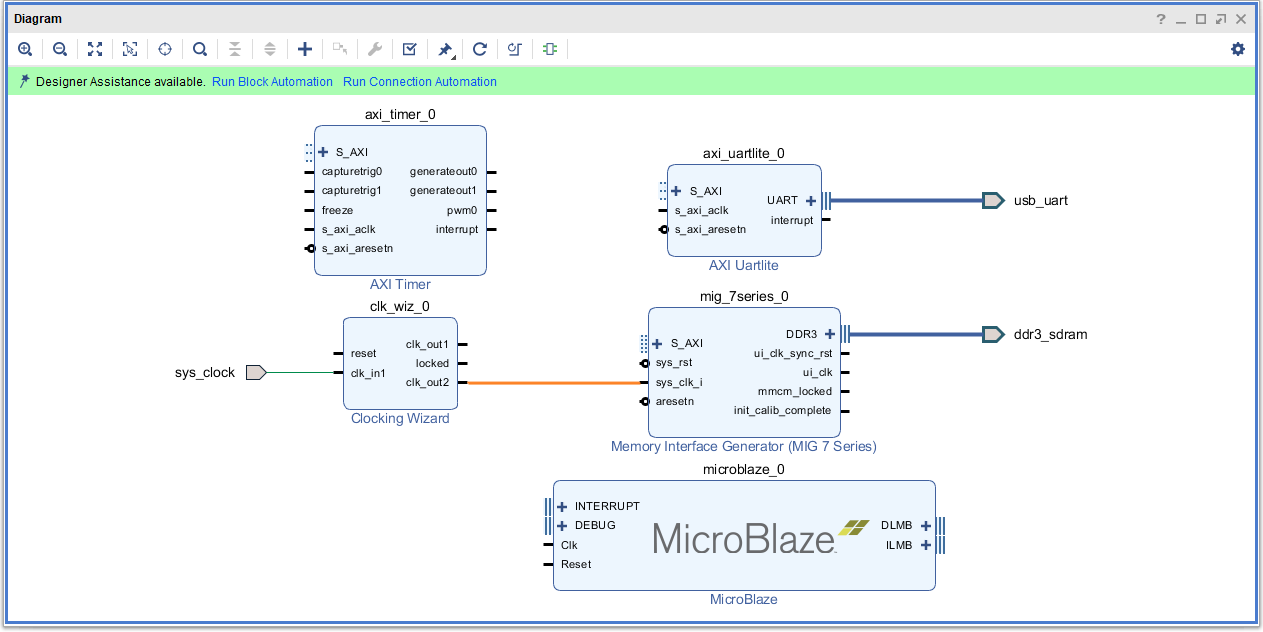This screenshot has height=632, width=1263.
Task: Click the Select Area icon
Action: 130,49
